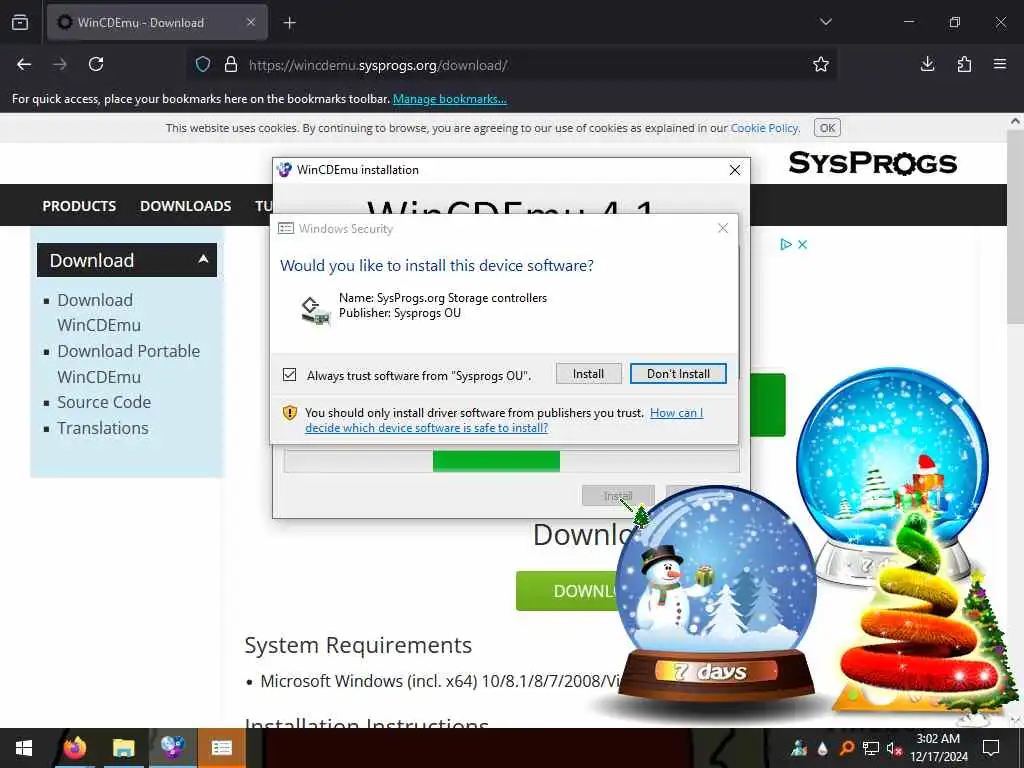Close the WinCDEmu - Download tab

[251, 22]
